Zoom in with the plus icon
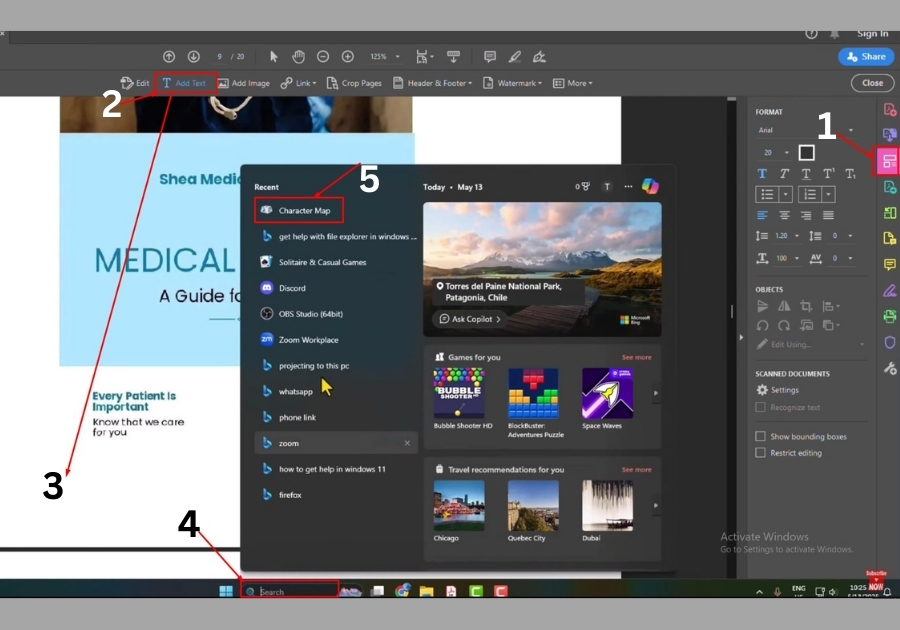 [347, 57]
